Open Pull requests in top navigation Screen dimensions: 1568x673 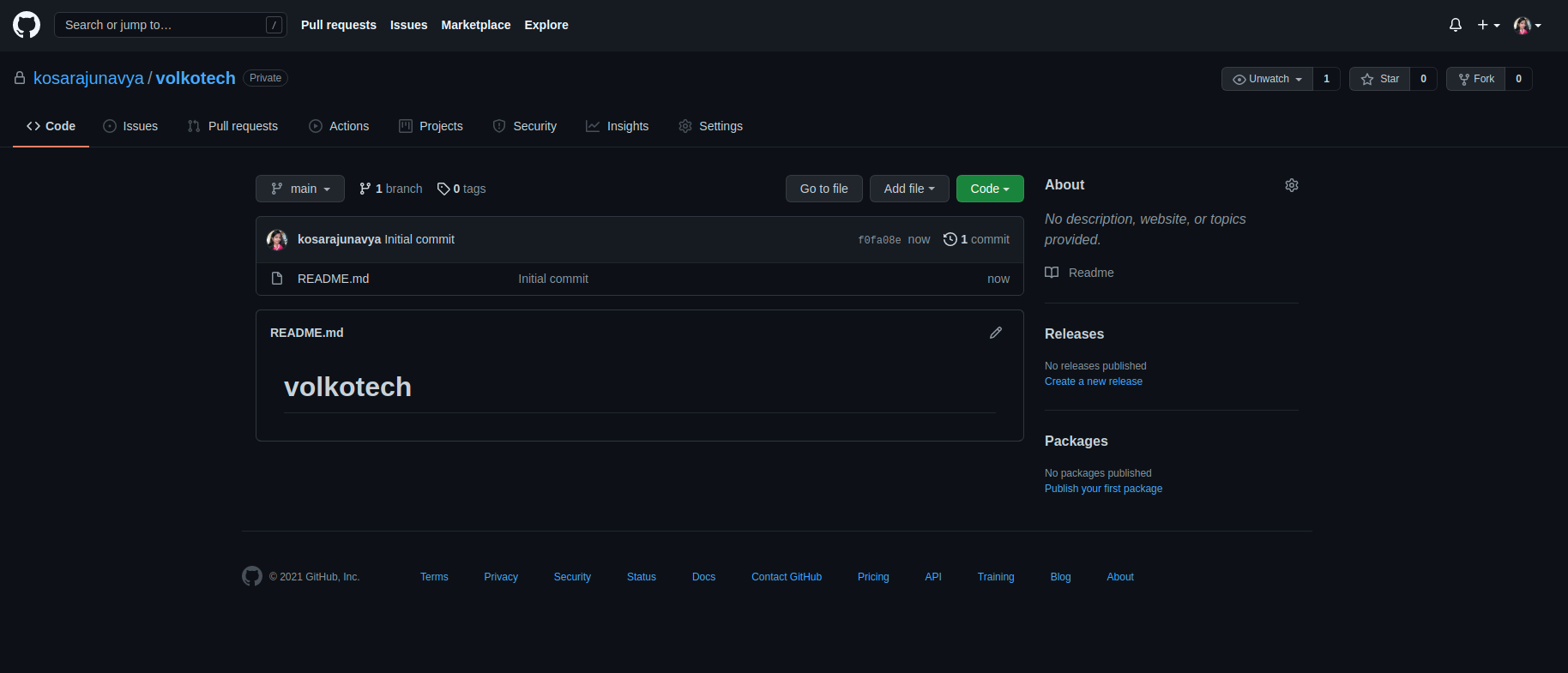click(339, 25)
